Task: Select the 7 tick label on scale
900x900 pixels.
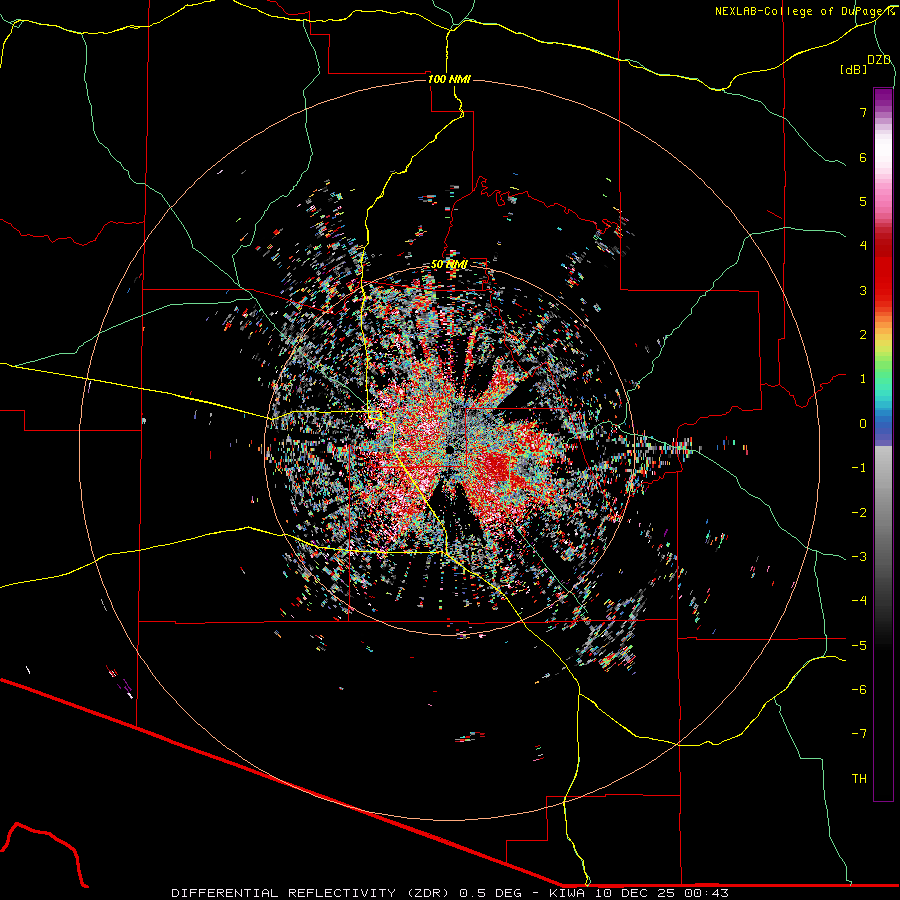Action: click(x=863, y=112)
